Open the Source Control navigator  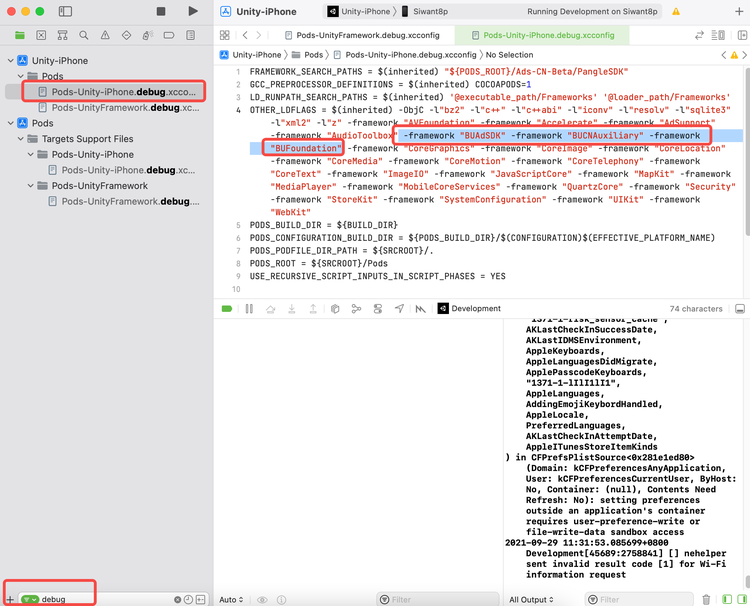pos(41,35)
